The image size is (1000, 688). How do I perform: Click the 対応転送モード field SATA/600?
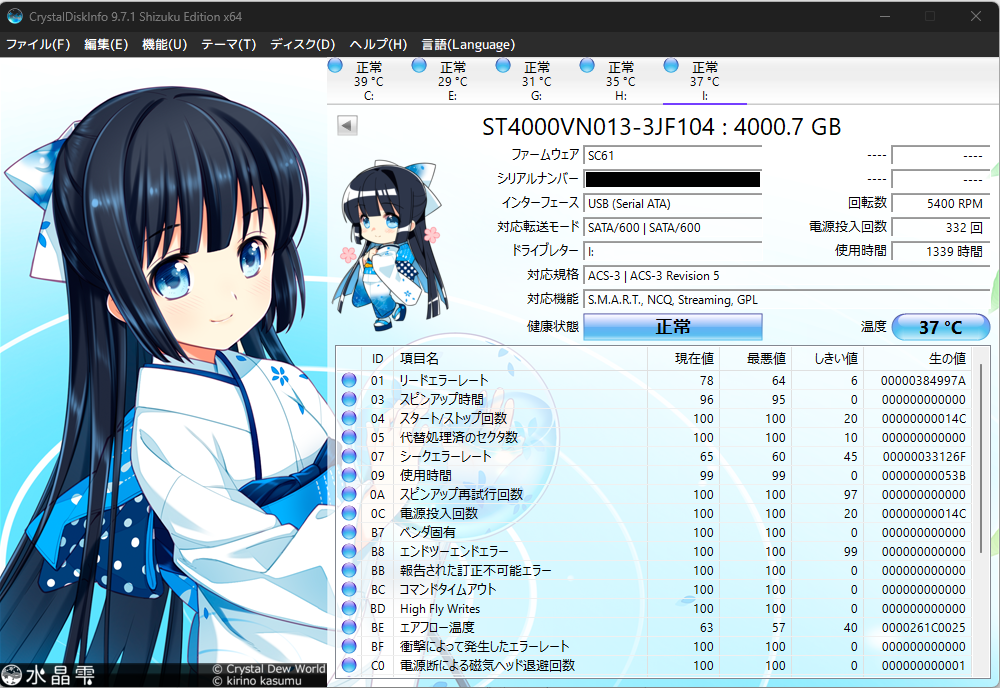(x=672, y=228)
